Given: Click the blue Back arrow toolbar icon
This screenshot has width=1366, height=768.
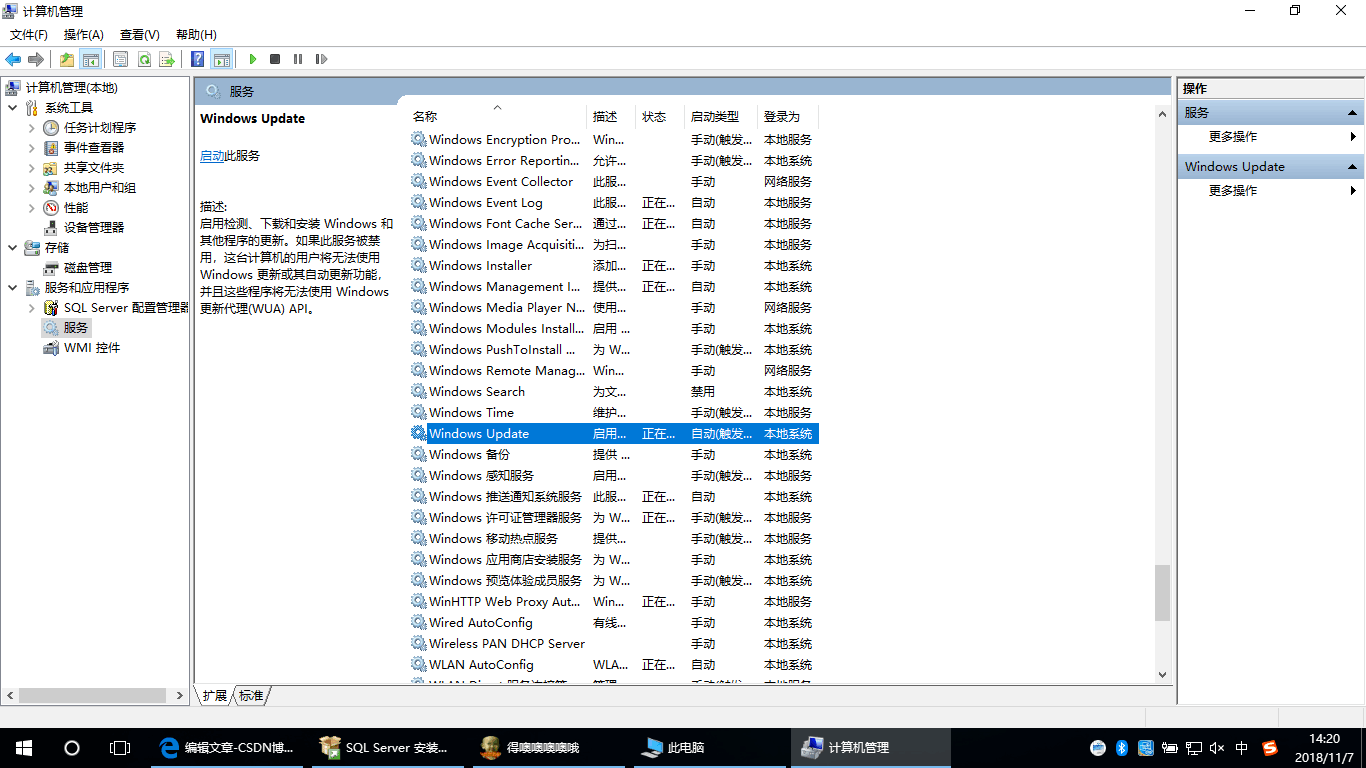Looking at the screenshot, I should point(13,59).
